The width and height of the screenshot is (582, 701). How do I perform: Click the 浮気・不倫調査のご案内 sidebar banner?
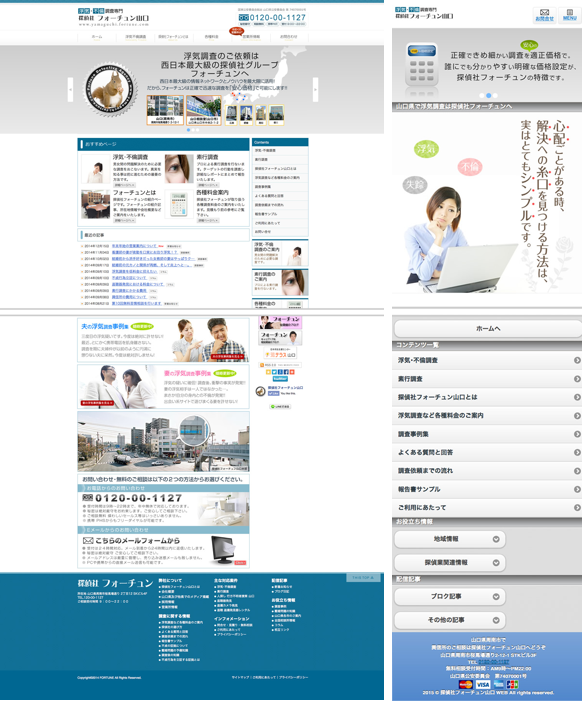(x=280, y=253)
